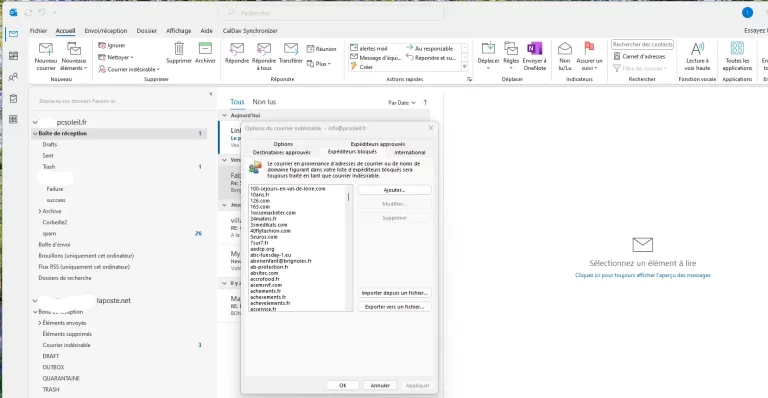Image resolution: width=768 pixels, height=398 pixels.
Task: Open the Par Date sort dropdown
Action: click(x=402, y=103)
